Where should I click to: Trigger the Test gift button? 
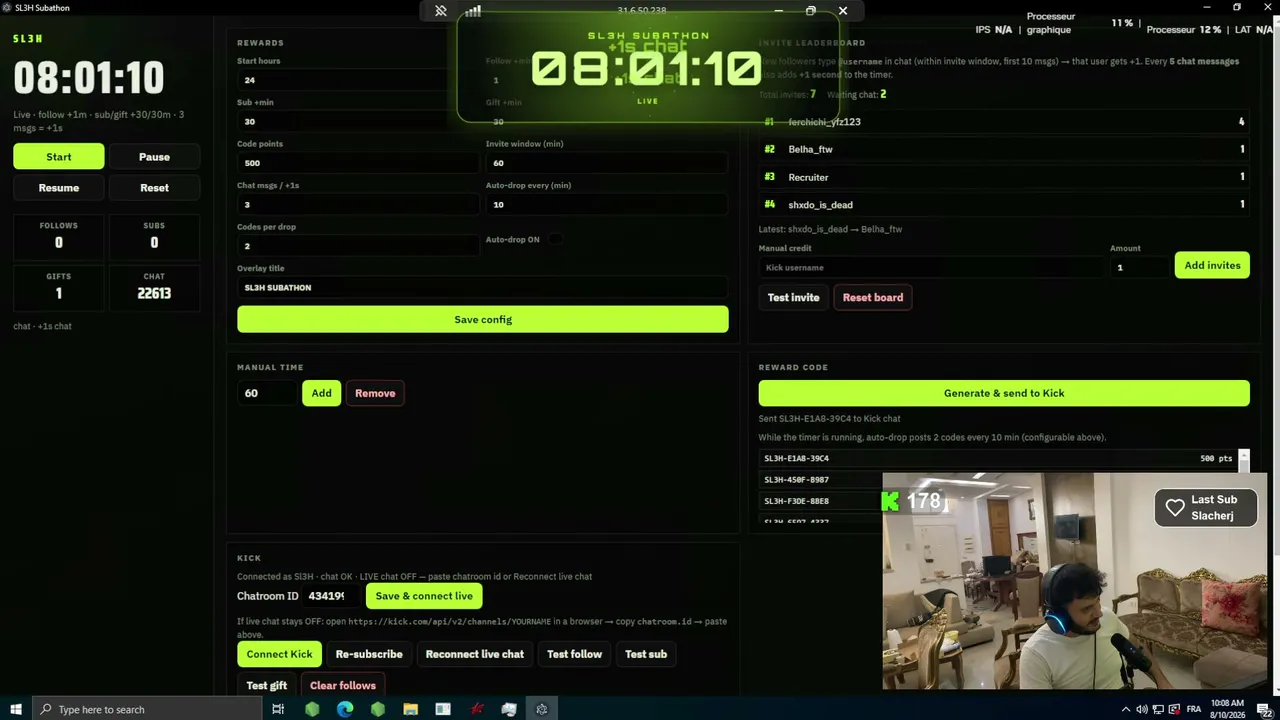tap(266, 685)
